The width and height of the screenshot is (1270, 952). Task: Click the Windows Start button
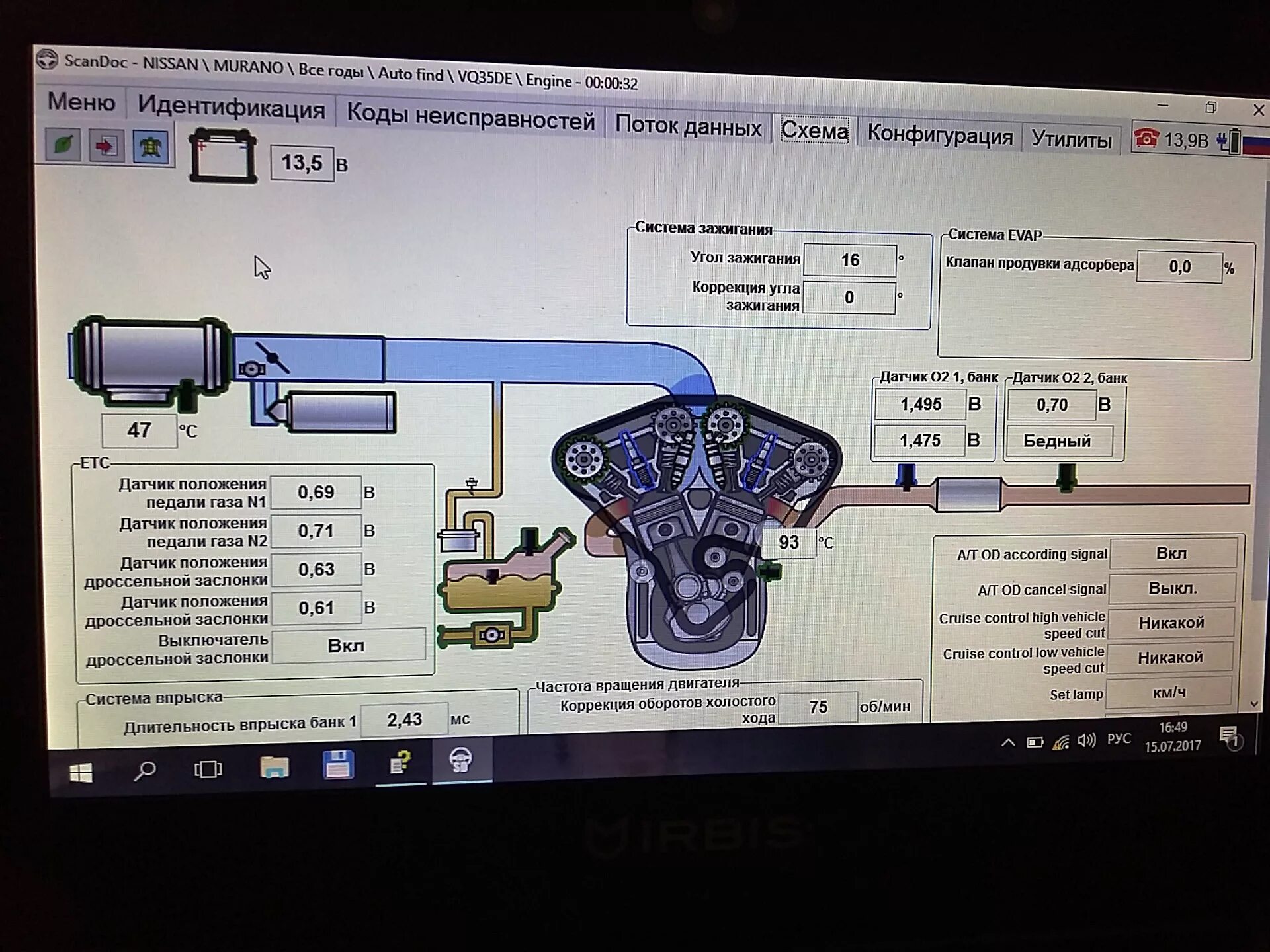(x=81, y=772)
